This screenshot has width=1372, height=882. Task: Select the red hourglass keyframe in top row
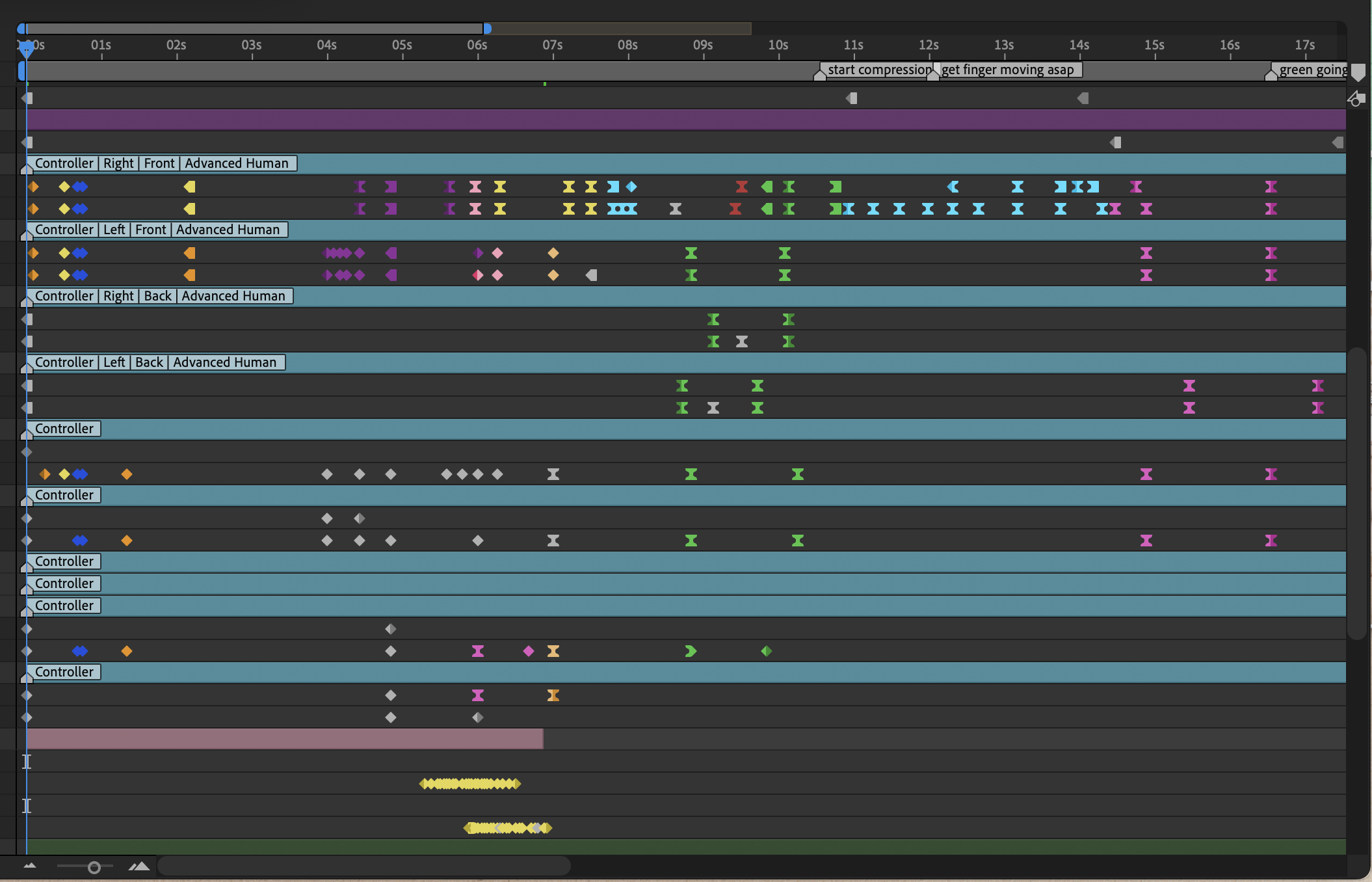pyautogui.click(x=741, y=187)
